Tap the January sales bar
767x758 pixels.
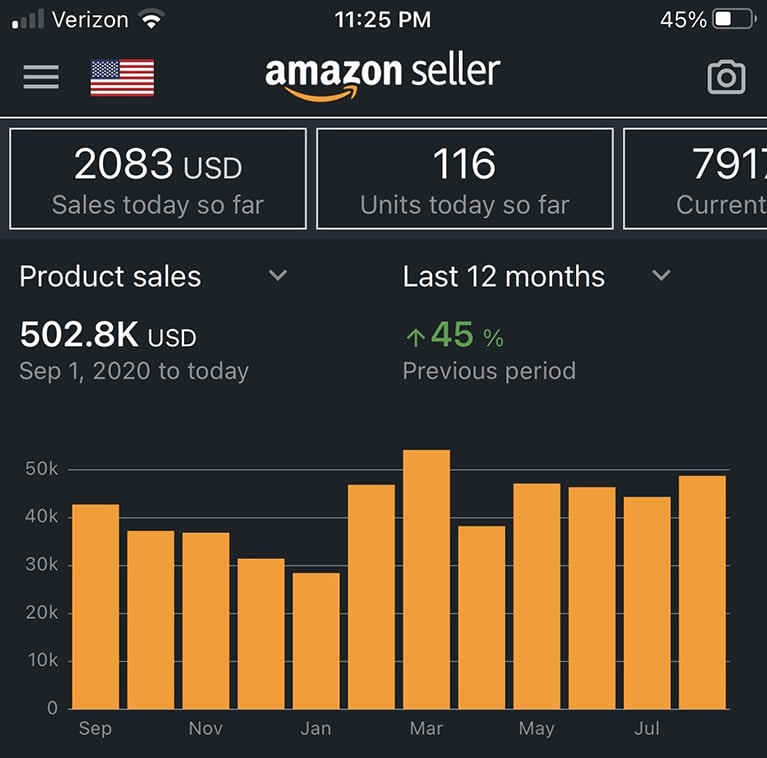coord(316,640)
